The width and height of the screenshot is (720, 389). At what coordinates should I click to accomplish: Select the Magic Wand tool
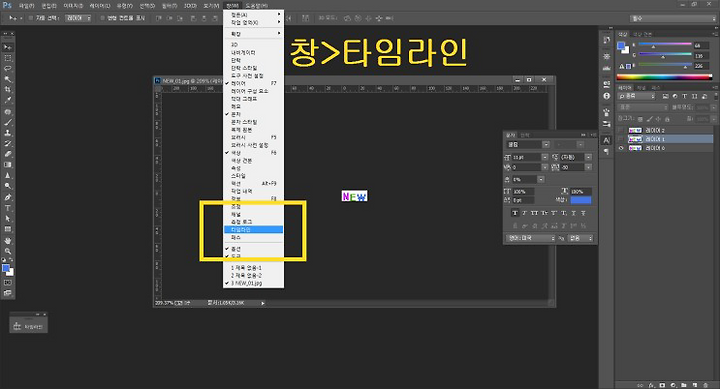pyautogui.click(x=8, y=79)
